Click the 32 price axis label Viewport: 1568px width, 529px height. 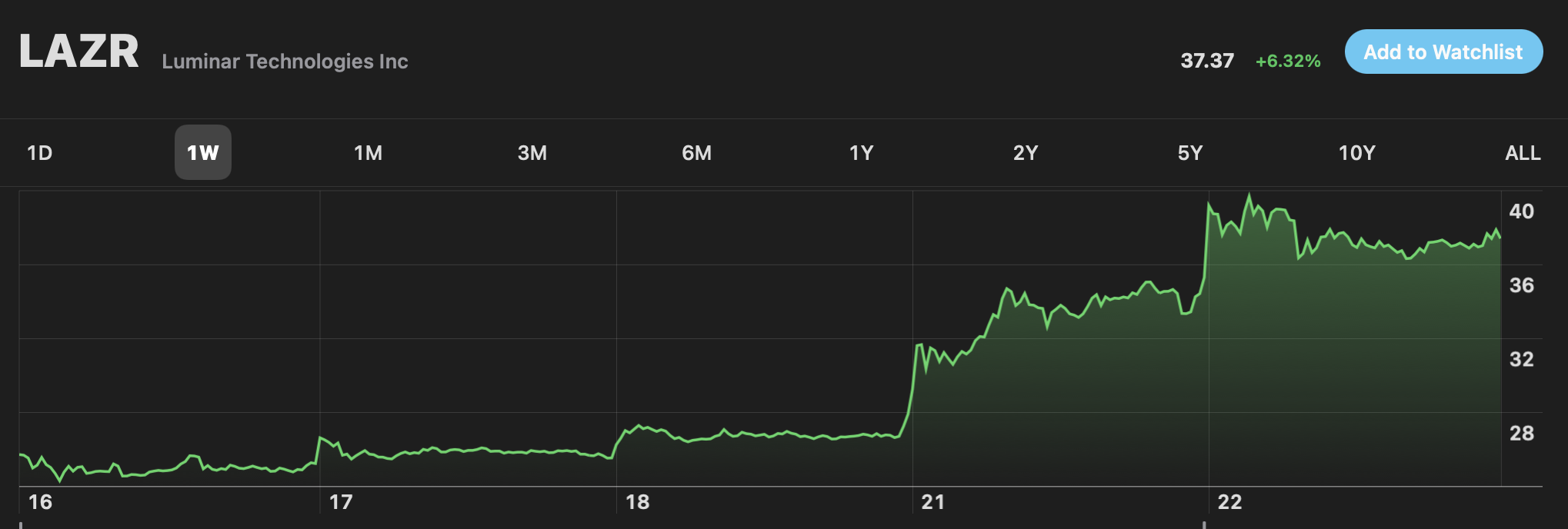tap(1521, 359)
